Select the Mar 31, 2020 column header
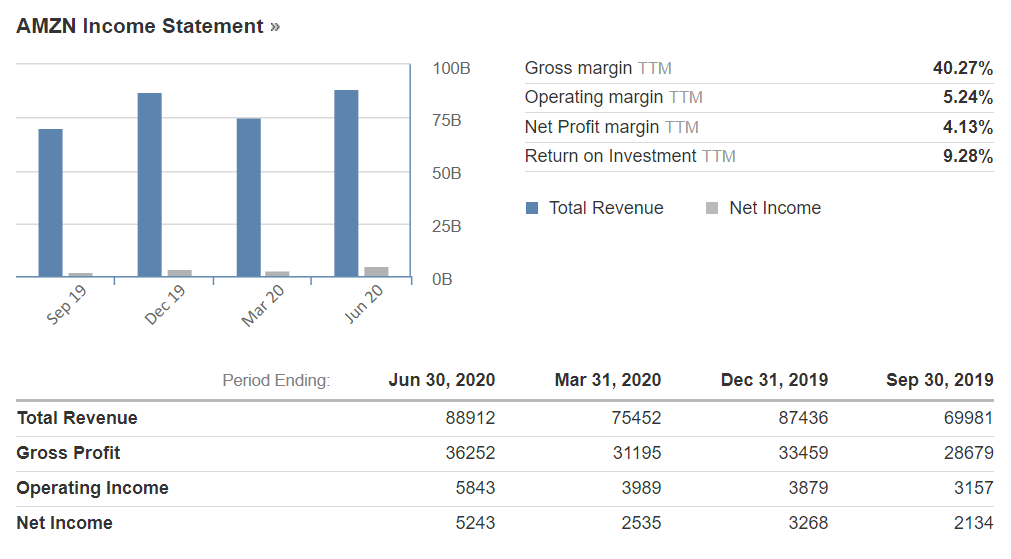 [607, 380]
